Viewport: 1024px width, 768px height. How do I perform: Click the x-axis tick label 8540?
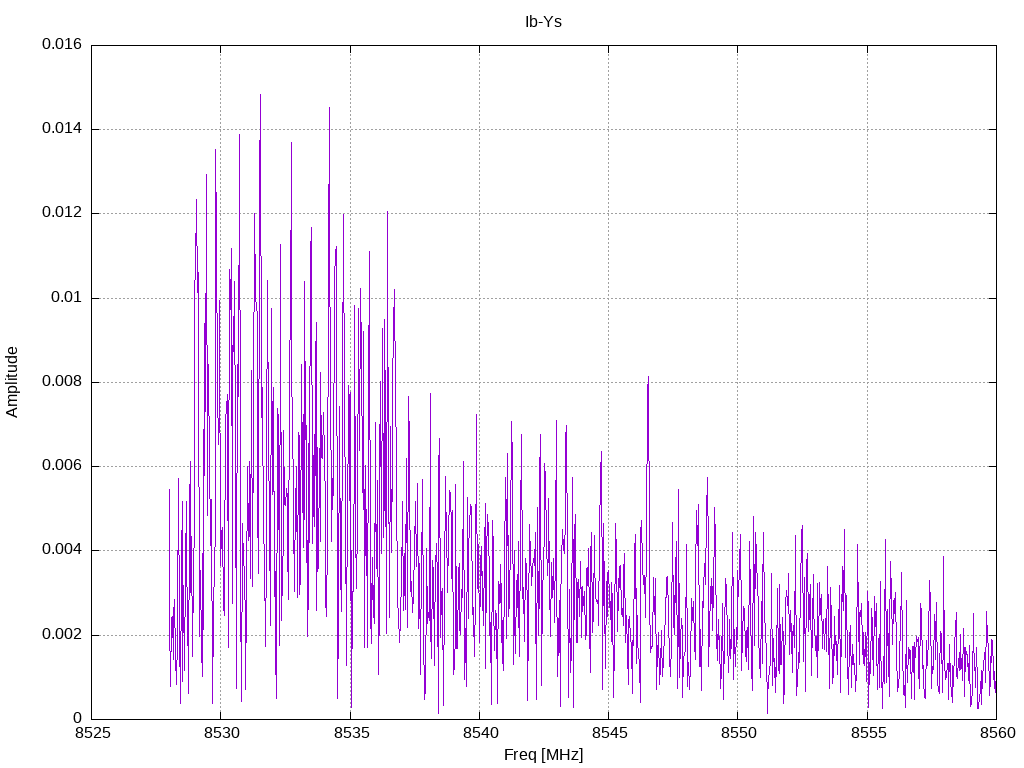[x=479, y=733]
